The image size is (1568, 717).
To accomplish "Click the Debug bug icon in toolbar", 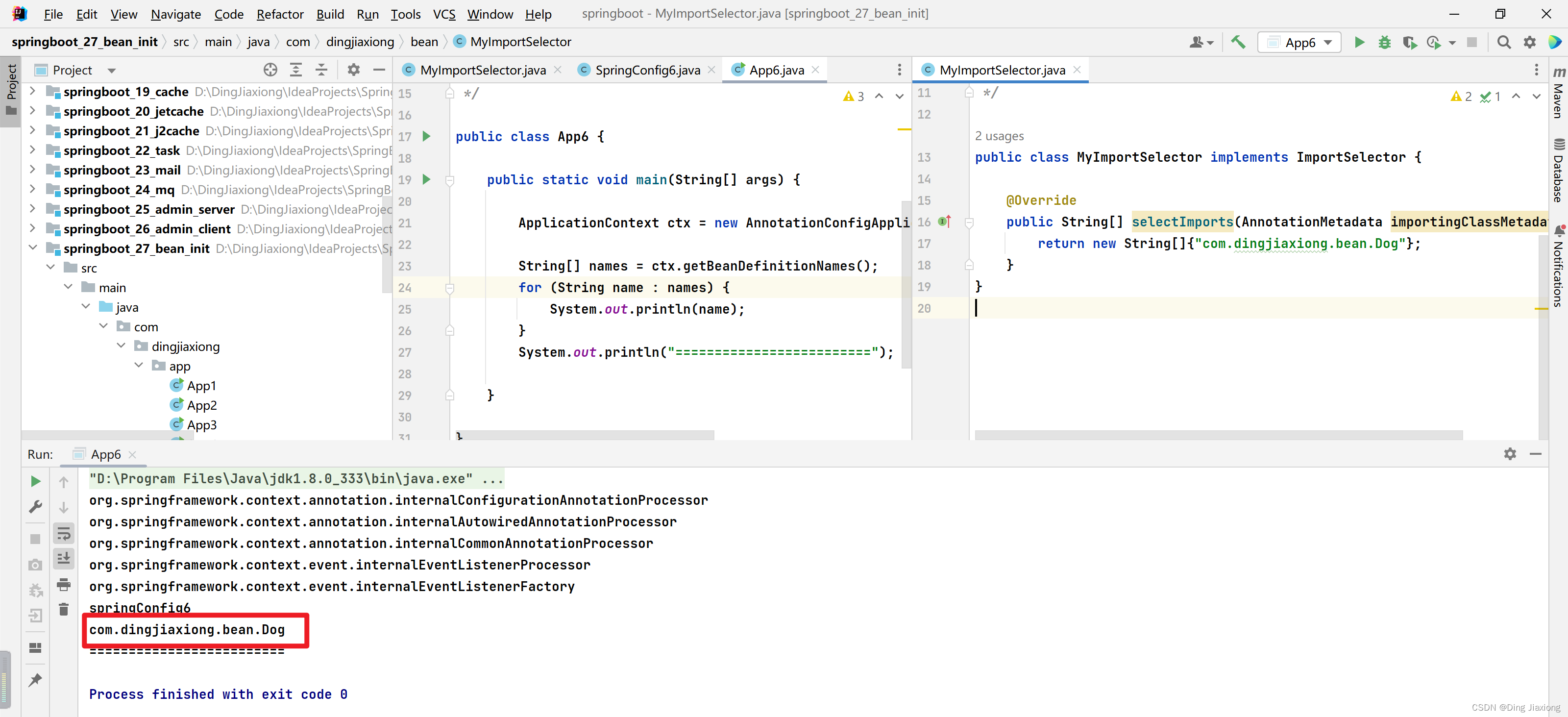I will click(x=1384, y=42).
